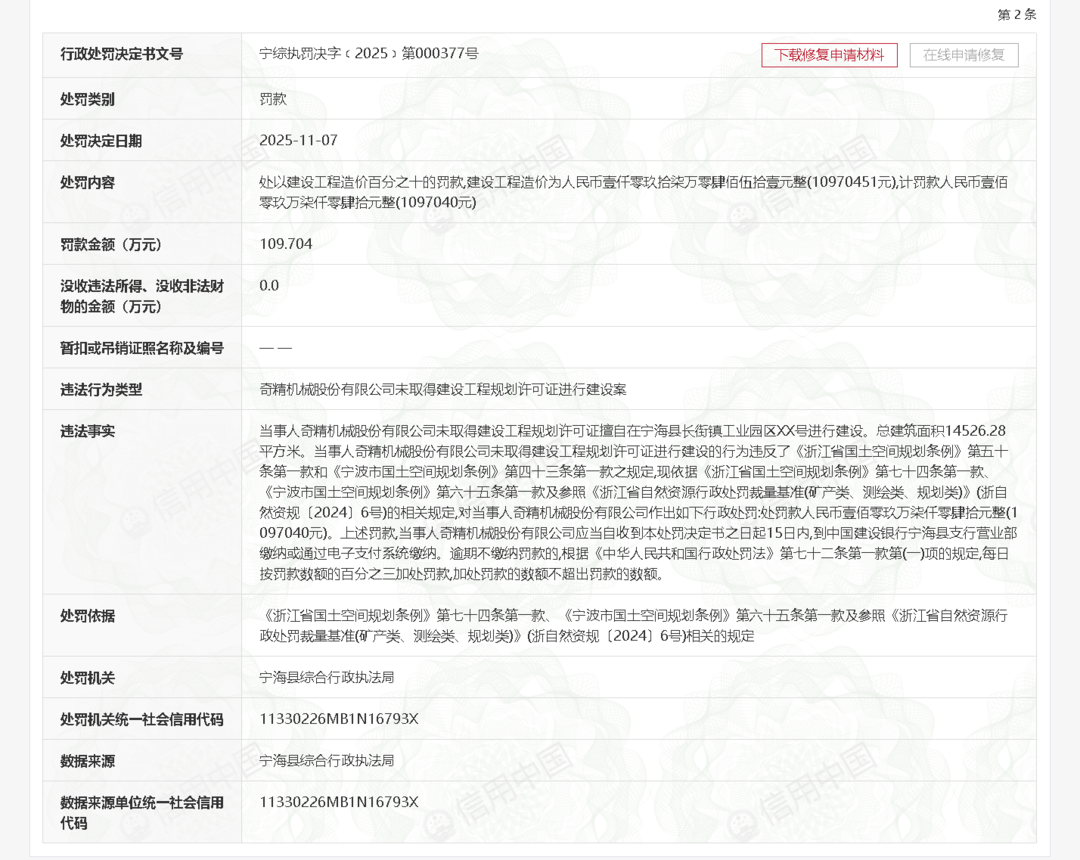
Task: Select the fine amount 109.704
Action: [286, 244]
